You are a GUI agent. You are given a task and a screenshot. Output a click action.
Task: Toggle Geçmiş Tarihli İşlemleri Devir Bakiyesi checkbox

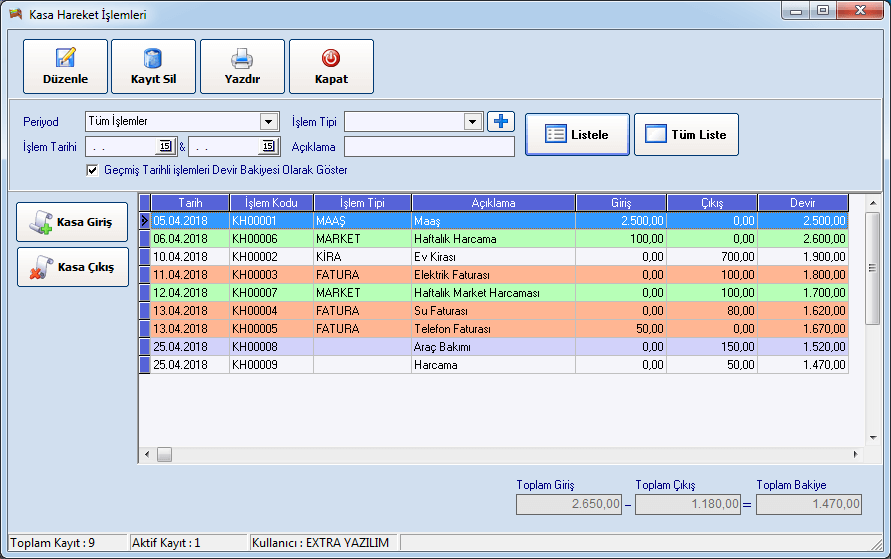tap(92, 171)
